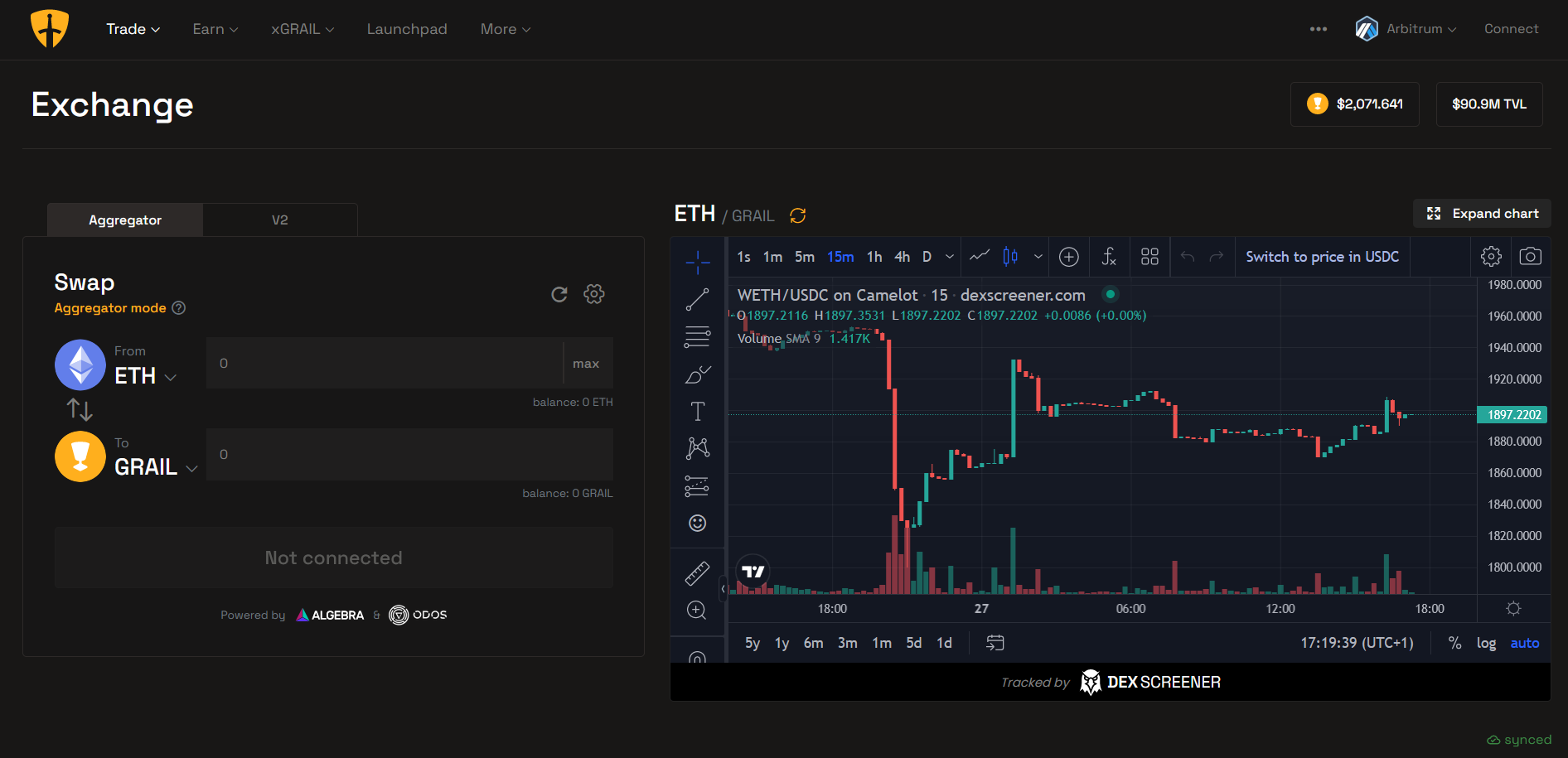Viewport: 1568px width, 758px height.
Task: Click the $90.9M TVL button
Action: pos(1489,104)
